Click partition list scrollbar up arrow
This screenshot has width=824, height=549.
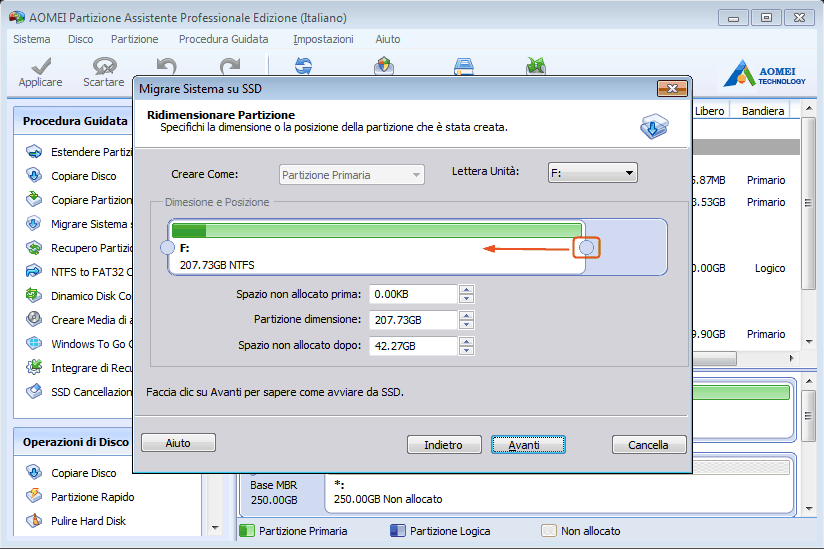point(809,109)
